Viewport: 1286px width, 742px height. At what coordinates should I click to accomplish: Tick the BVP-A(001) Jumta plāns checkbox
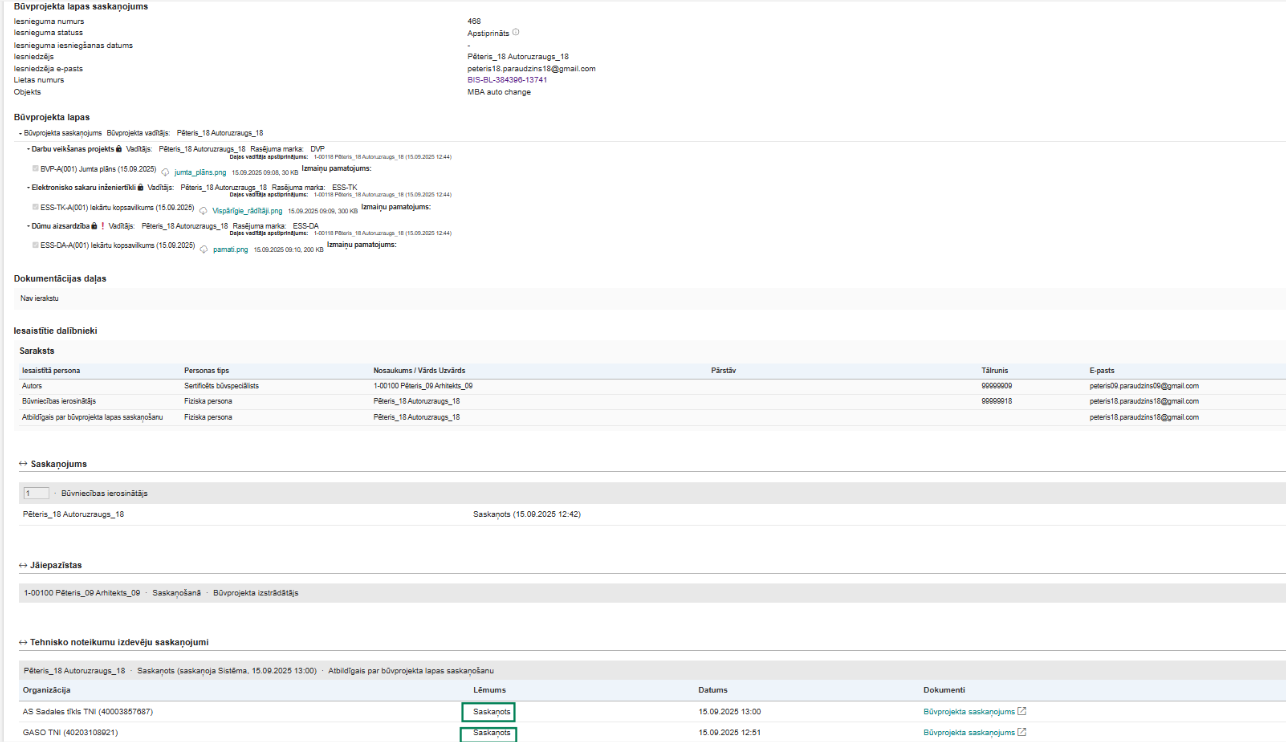(36, 169)
